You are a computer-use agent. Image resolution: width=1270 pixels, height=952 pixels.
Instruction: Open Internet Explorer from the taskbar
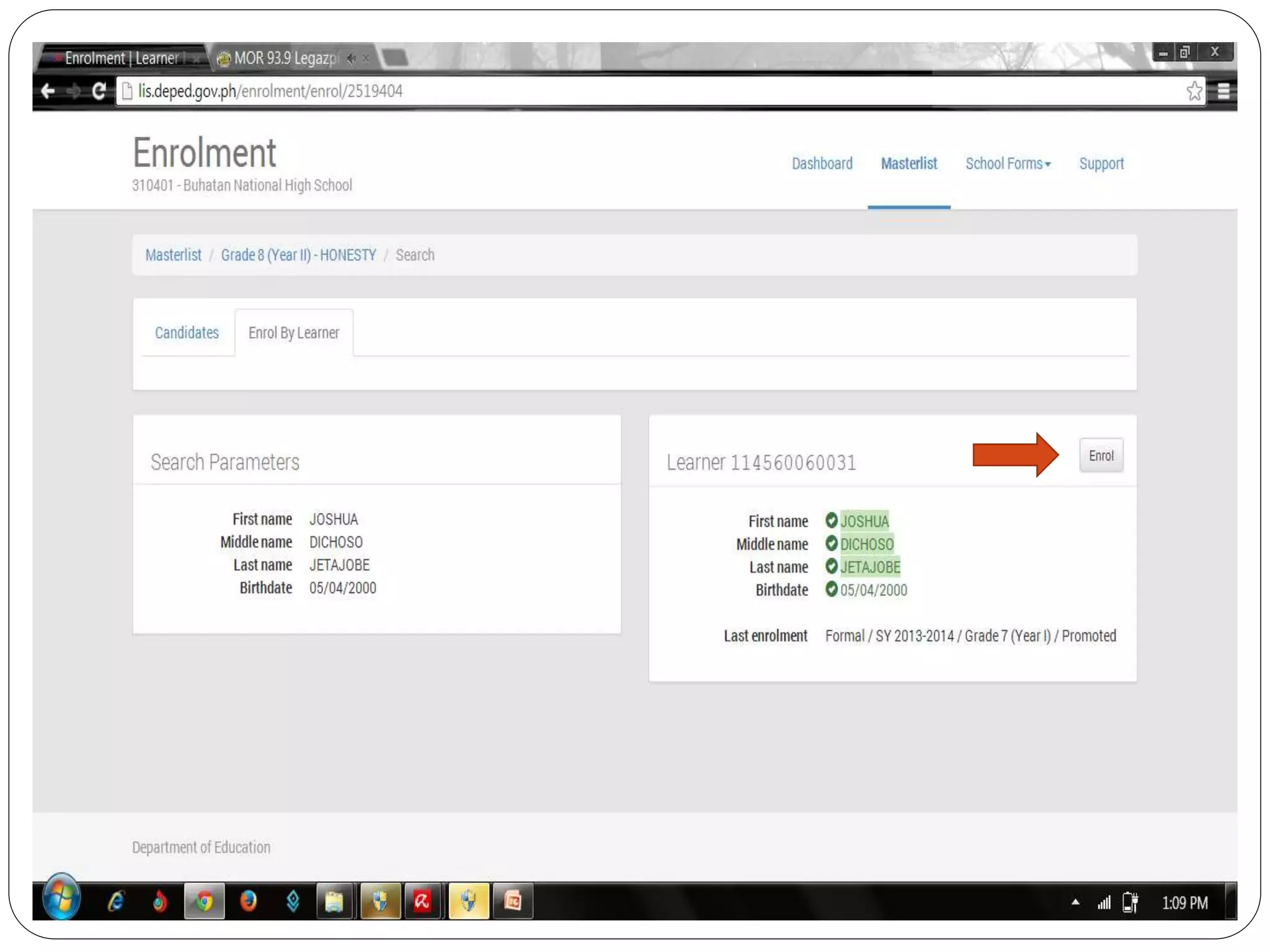pos(116,901)
